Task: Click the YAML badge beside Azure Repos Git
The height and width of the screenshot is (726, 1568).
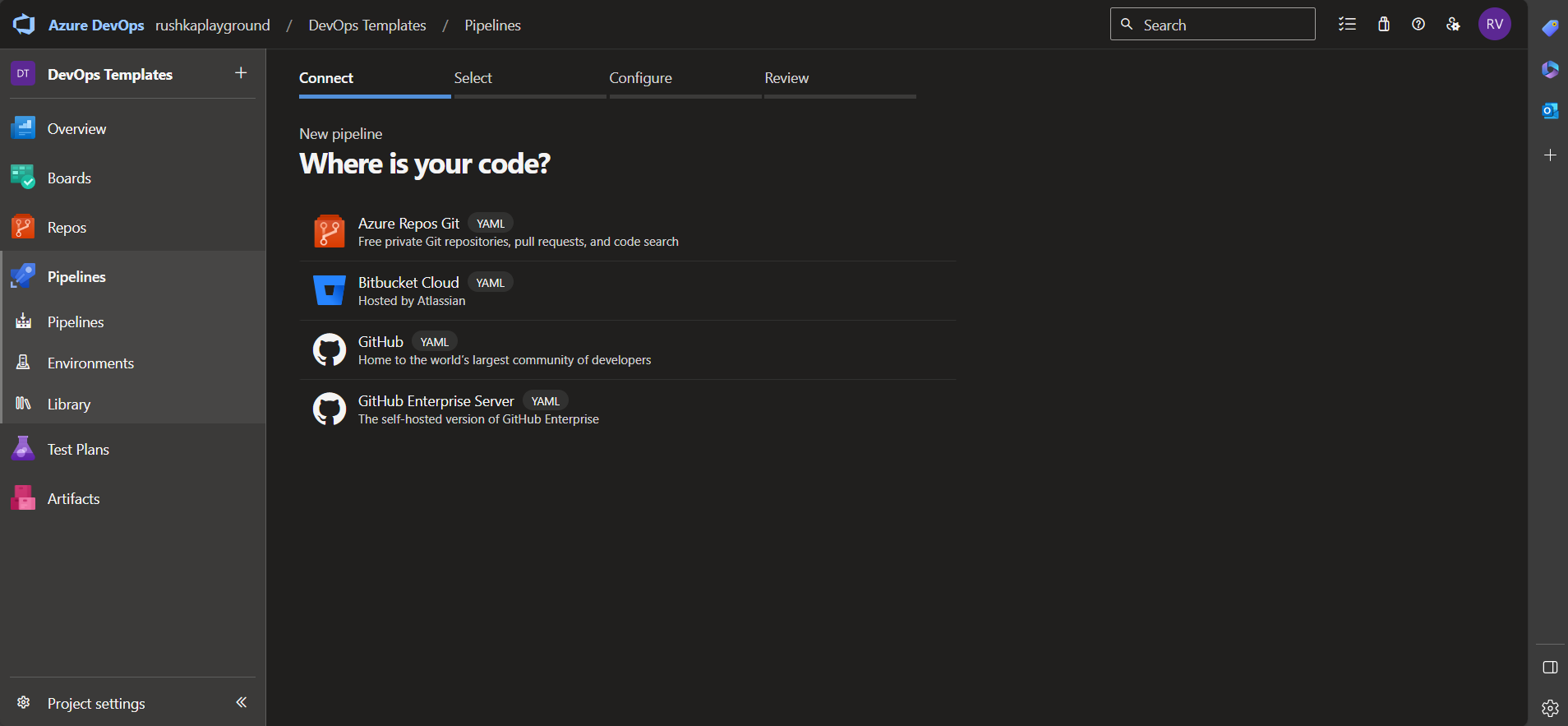Action: 491,223
